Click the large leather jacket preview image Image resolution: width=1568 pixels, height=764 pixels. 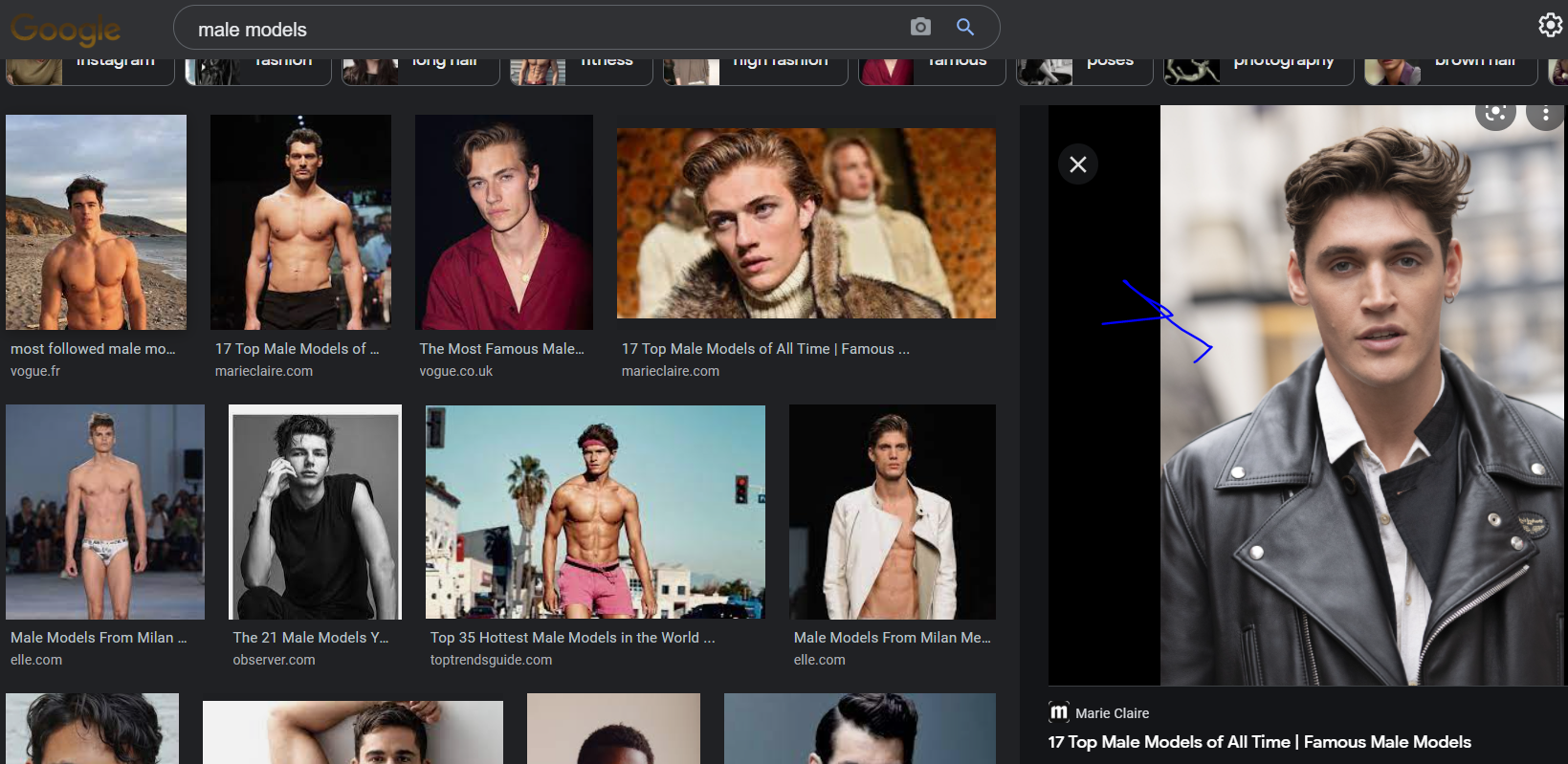(1362, 395)
